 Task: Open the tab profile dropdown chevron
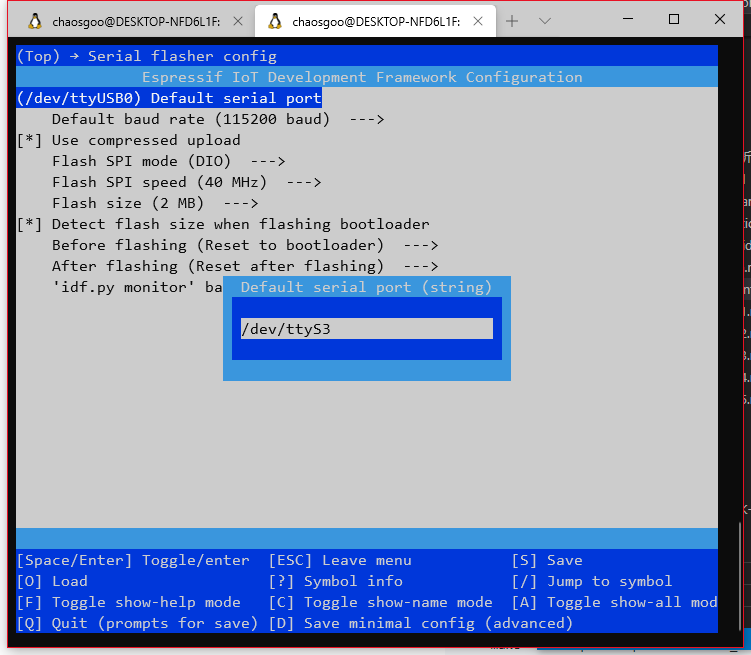tap(545, 21)
